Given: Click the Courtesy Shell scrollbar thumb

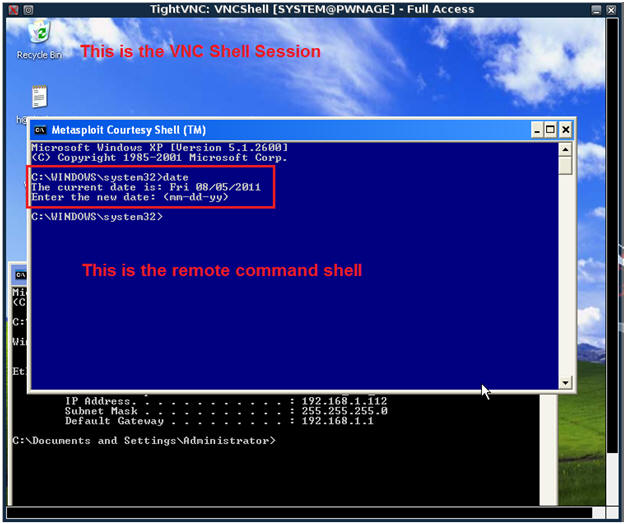Looking at the screenshot, I should coord(565,166).
